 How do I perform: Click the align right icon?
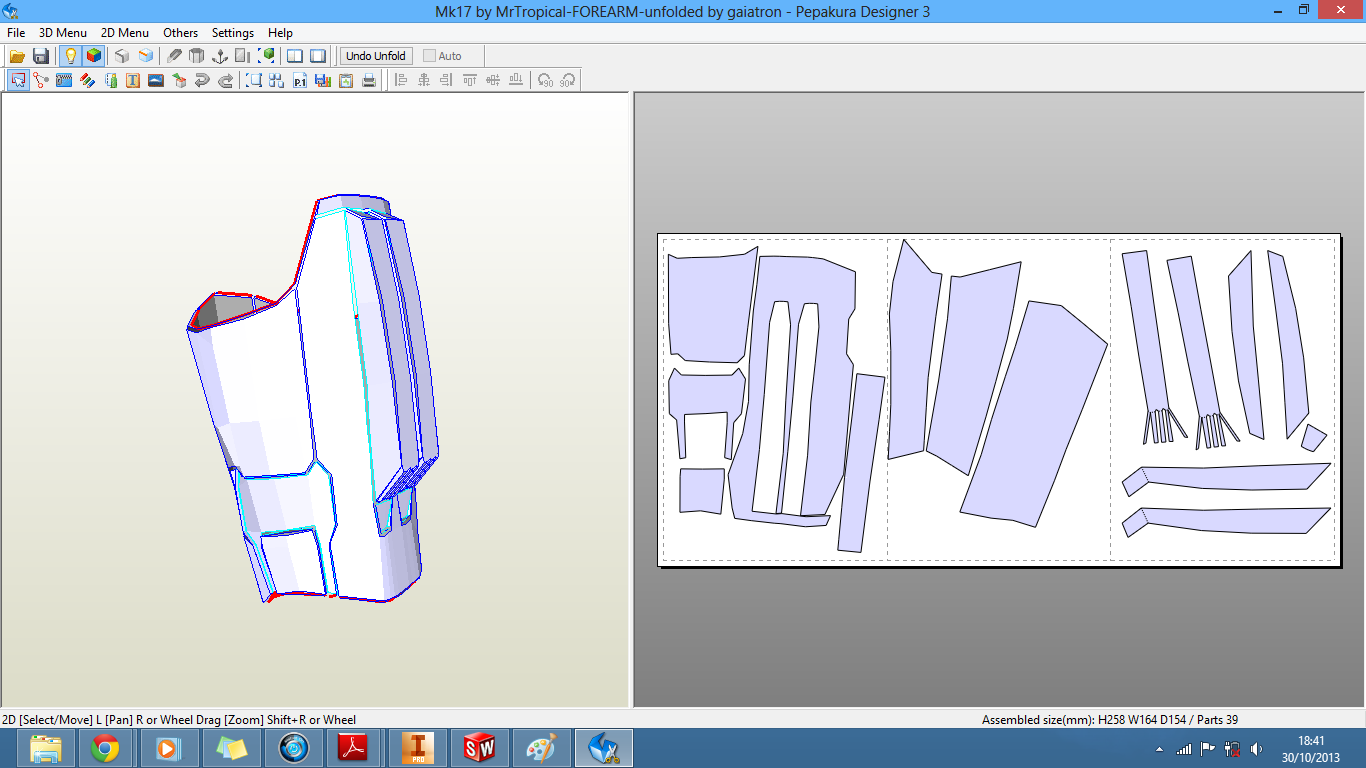click(x=447, y=81)
